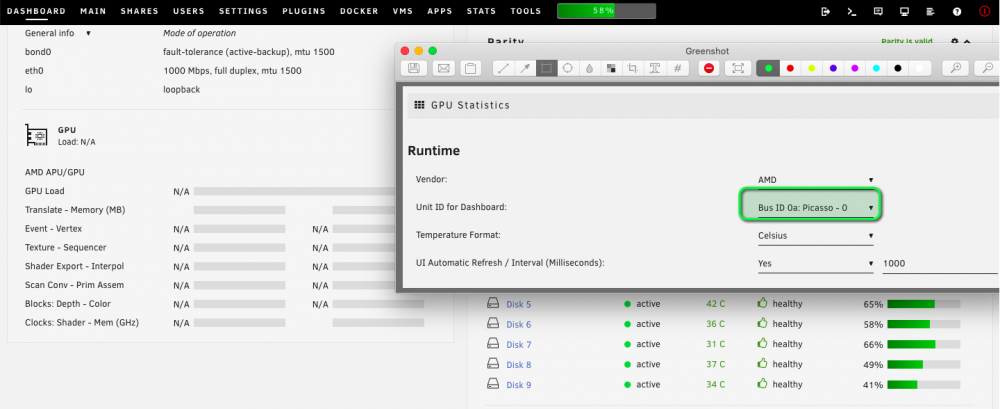Image resolution: width=1000 pixels, height=409 pixels.
Task: Click the monitor info icon in header
Action: (904, 11)
